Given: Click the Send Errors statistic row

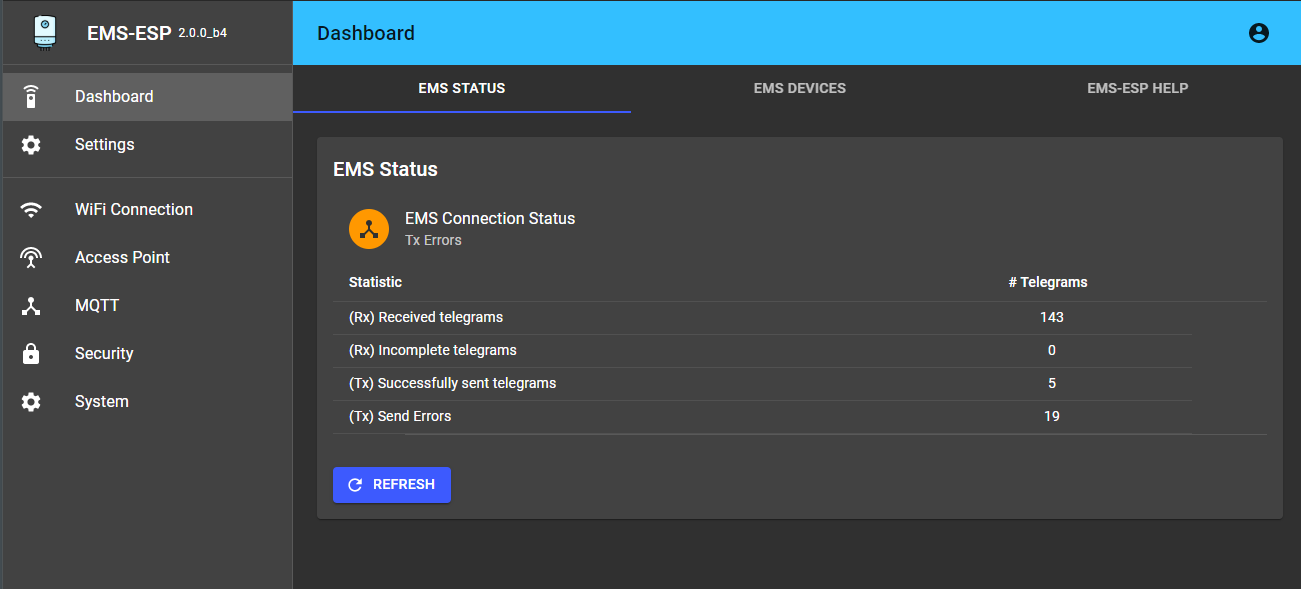Looking at the screenshot, I should pos(761,417).
